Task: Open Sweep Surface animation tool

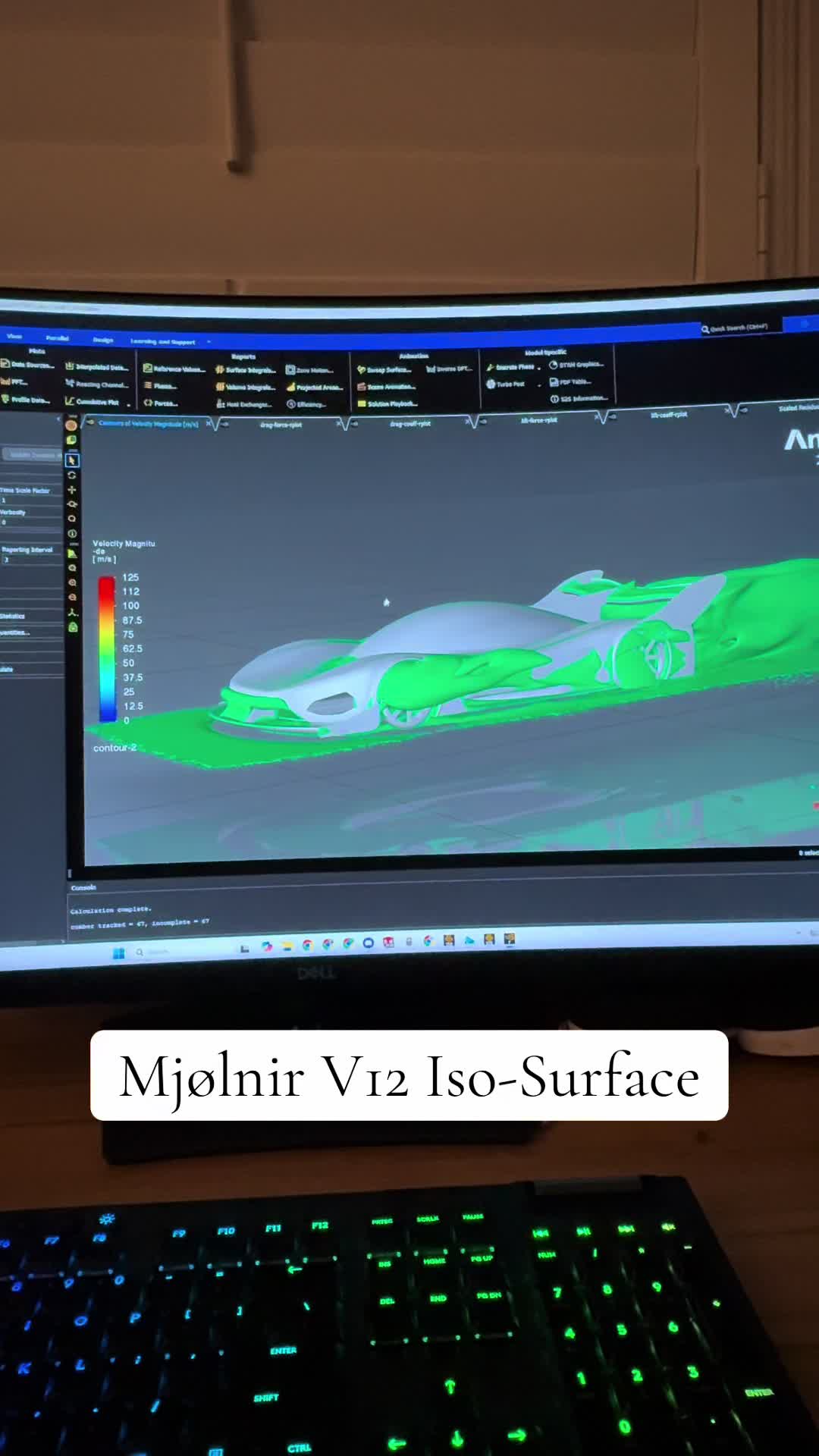Action: pos(385,369)
